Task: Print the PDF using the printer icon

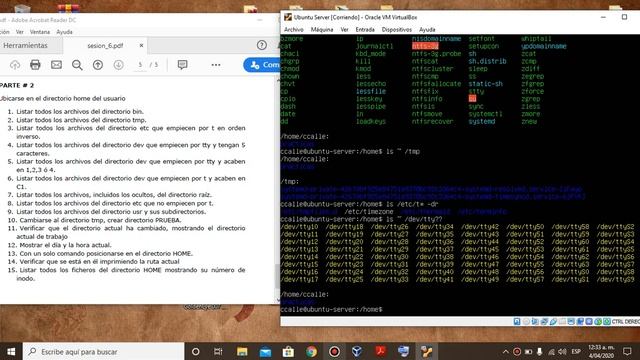Action: point(35,64)
